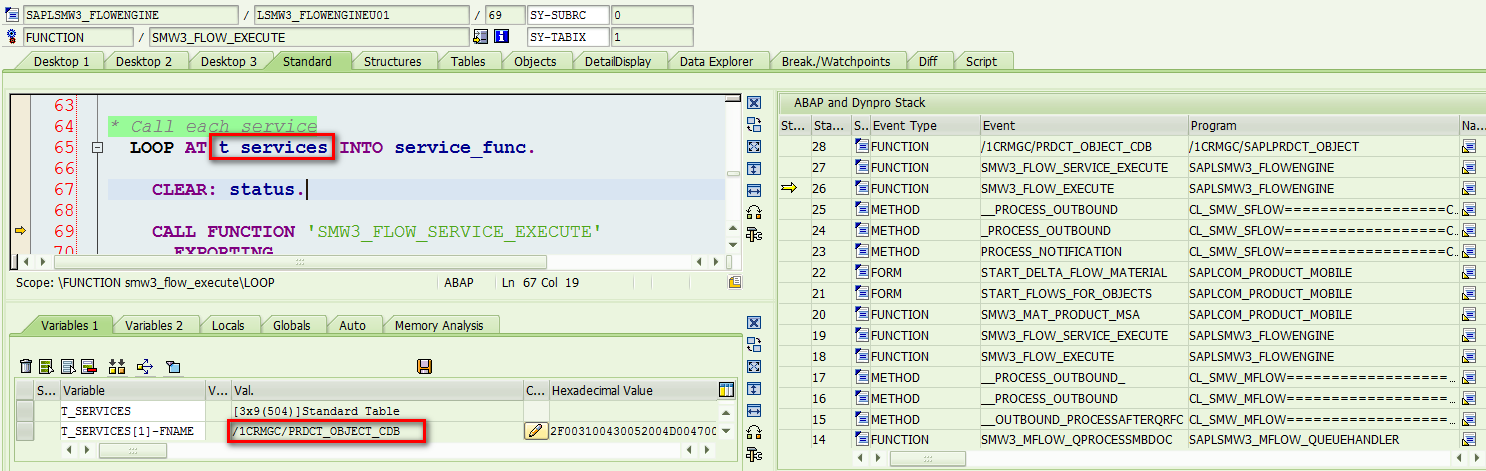Click the navigation icon for stack level 28

point(1468,146)
